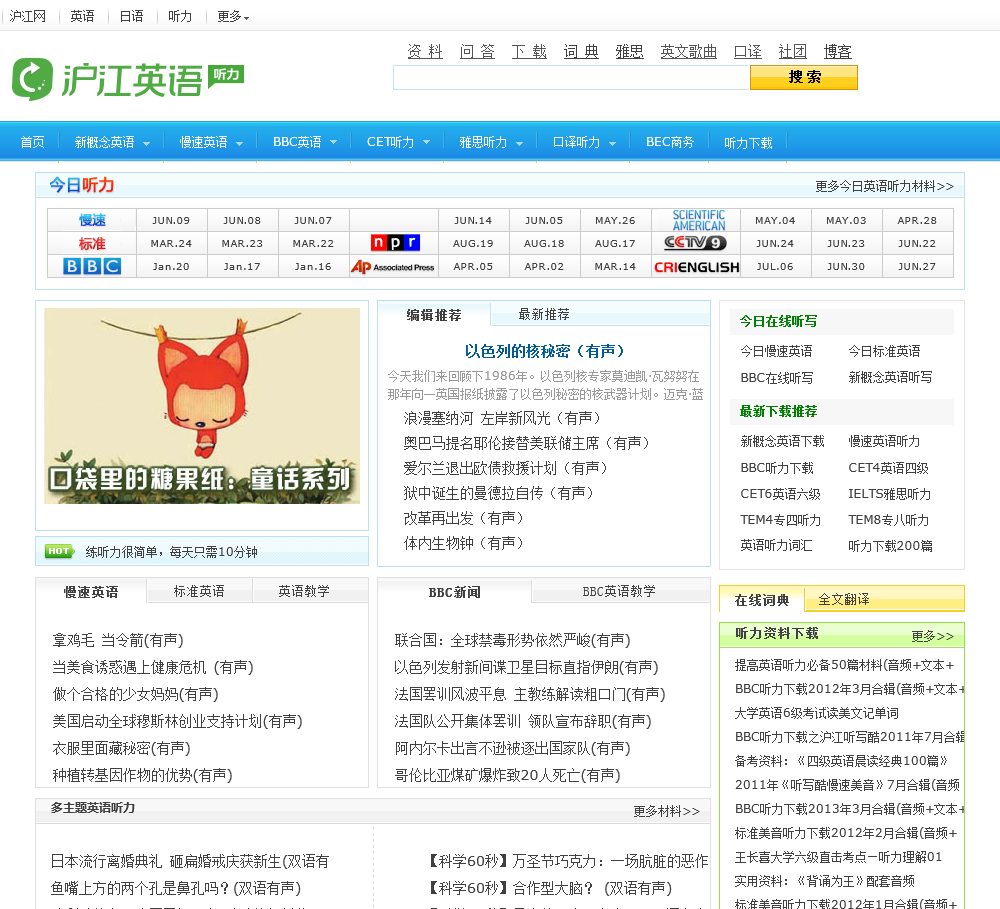The height and width of the screenshot is (909, 1000).
Task: Open the 慢速 JUN.09 listening entry
Action: [x=171, y=220]
